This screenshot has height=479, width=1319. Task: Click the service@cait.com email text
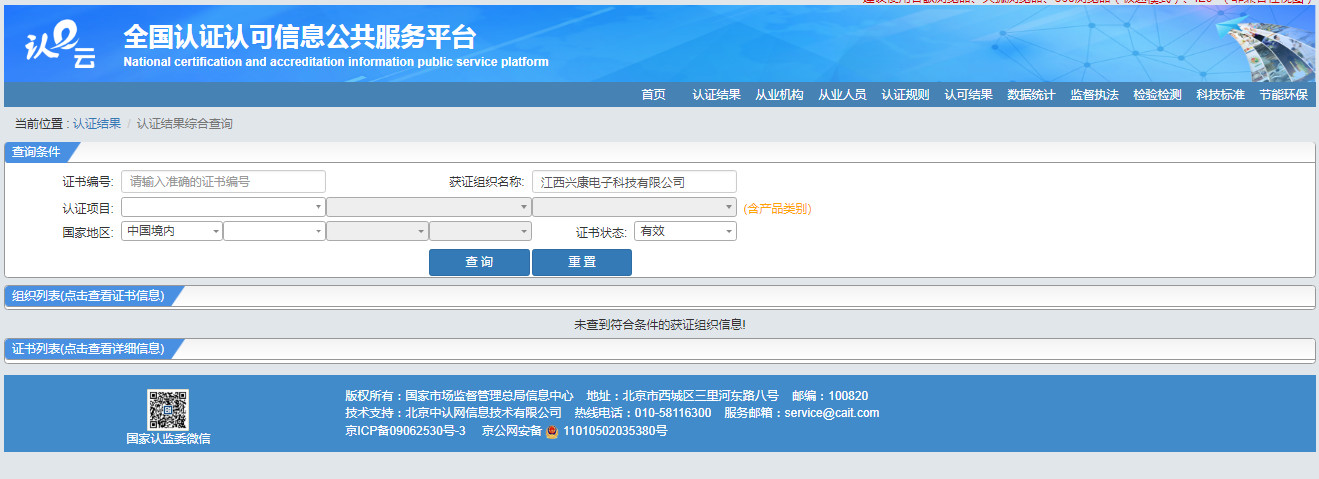pos(832,413)
